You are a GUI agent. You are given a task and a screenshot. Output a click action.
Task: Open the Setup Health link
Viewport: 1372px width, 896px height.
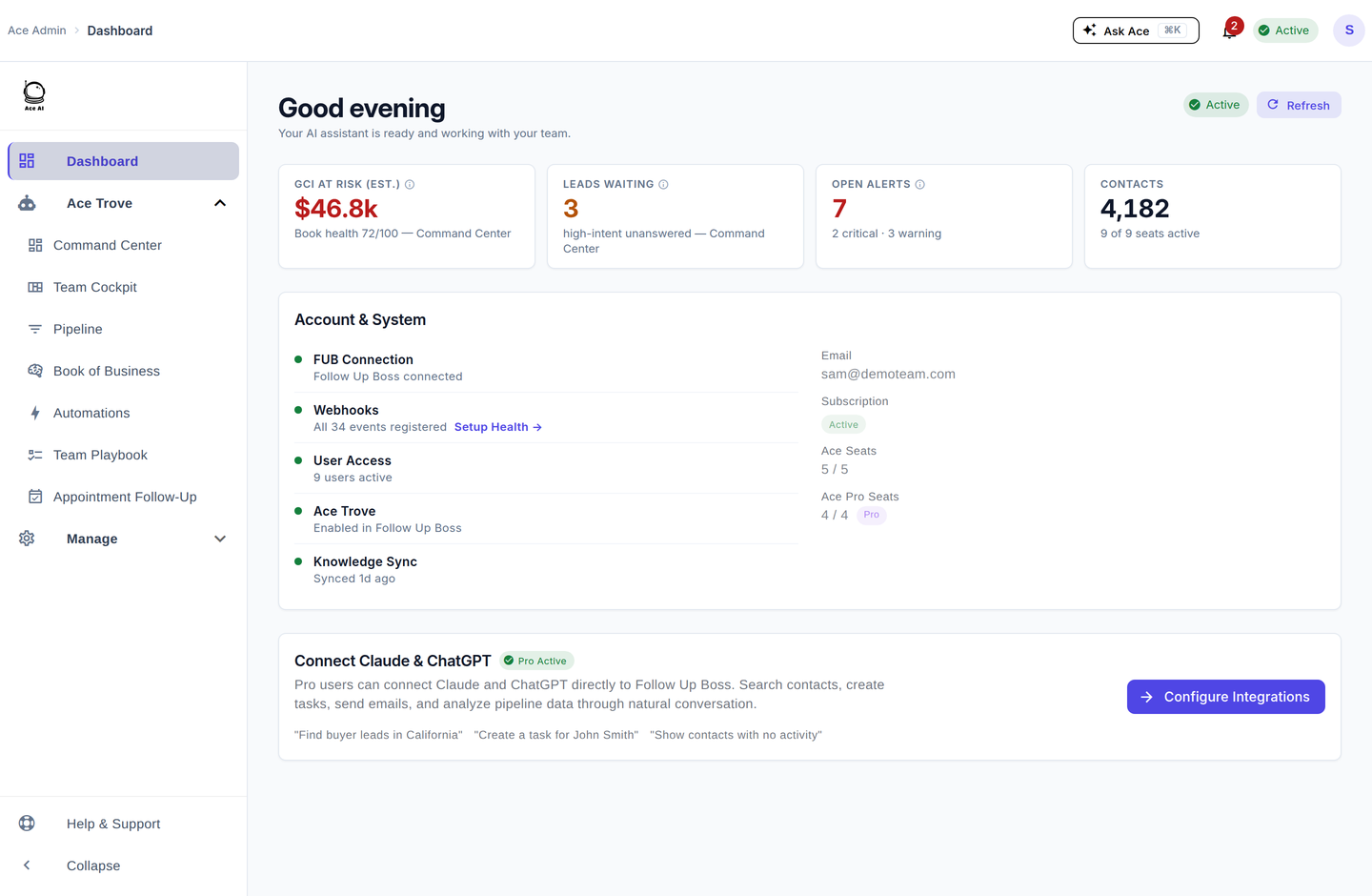coord(498,427)
